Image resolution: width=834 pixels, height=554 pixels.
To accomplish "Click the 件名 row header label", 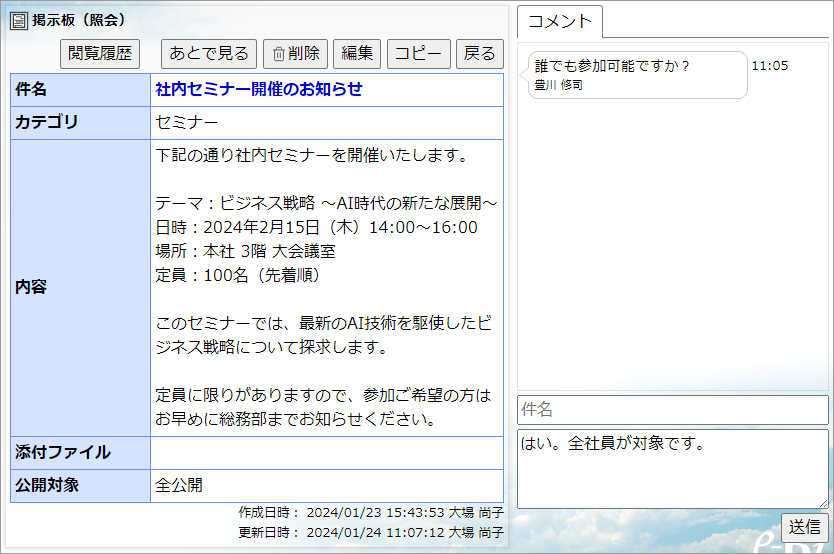I will 31,89.
